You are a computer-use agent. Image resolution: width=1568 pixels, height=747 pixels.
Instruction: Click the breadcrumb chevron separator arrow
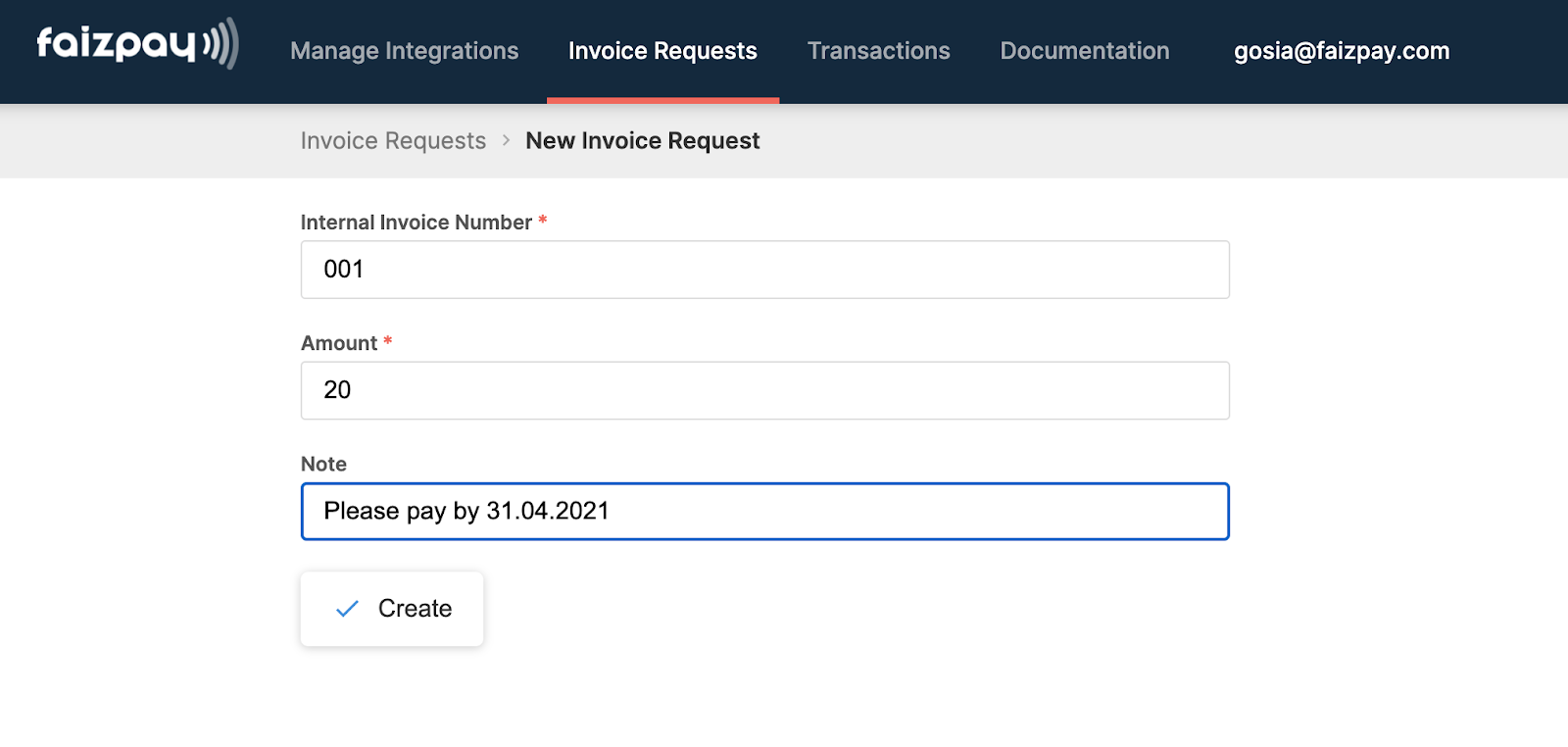click(x=506, y=140)
